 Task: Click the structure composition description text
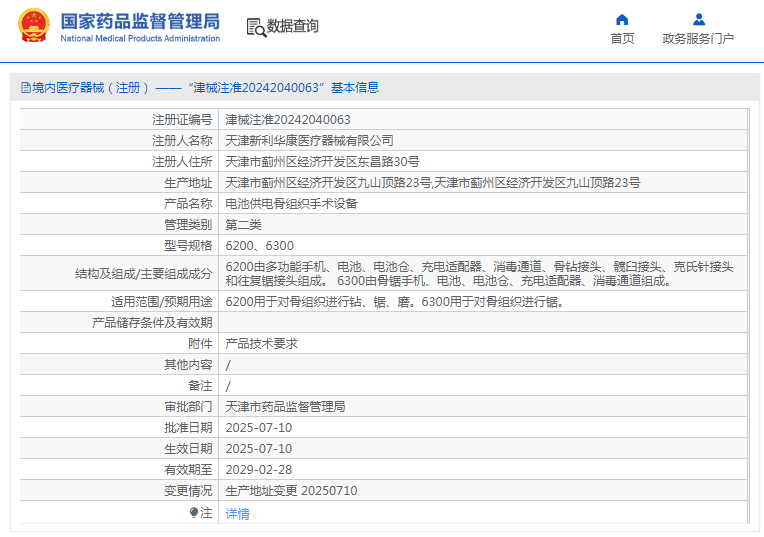(x=479, y=273)
